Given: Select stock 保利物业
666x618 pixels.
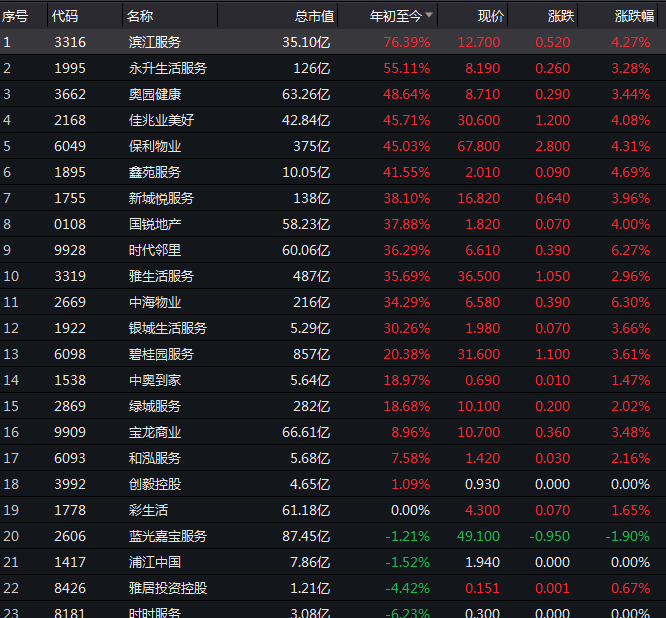Looking at the screenshot, I should (x=155, y=146).
